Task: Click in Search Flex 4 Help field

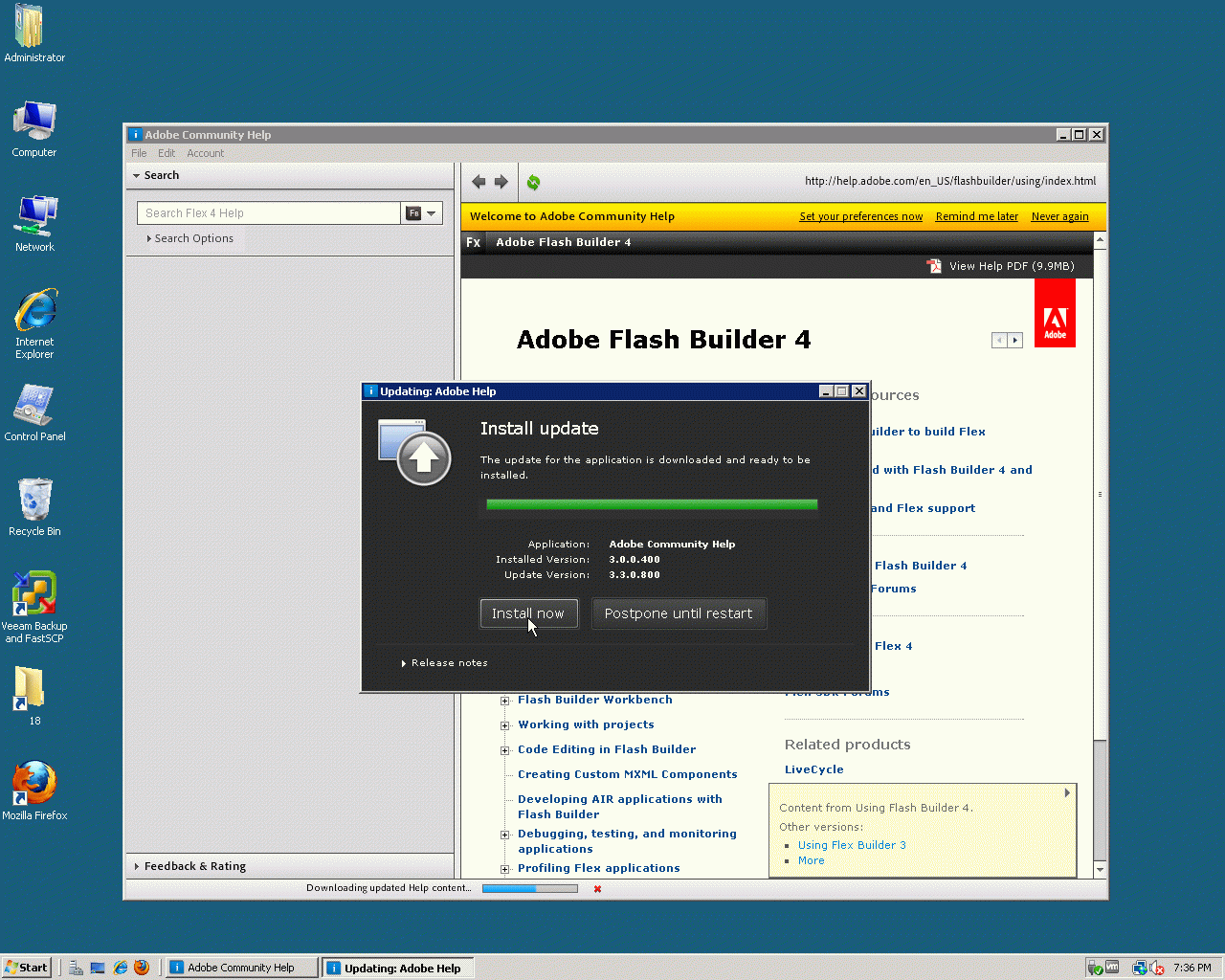Action: pos(268,213)
